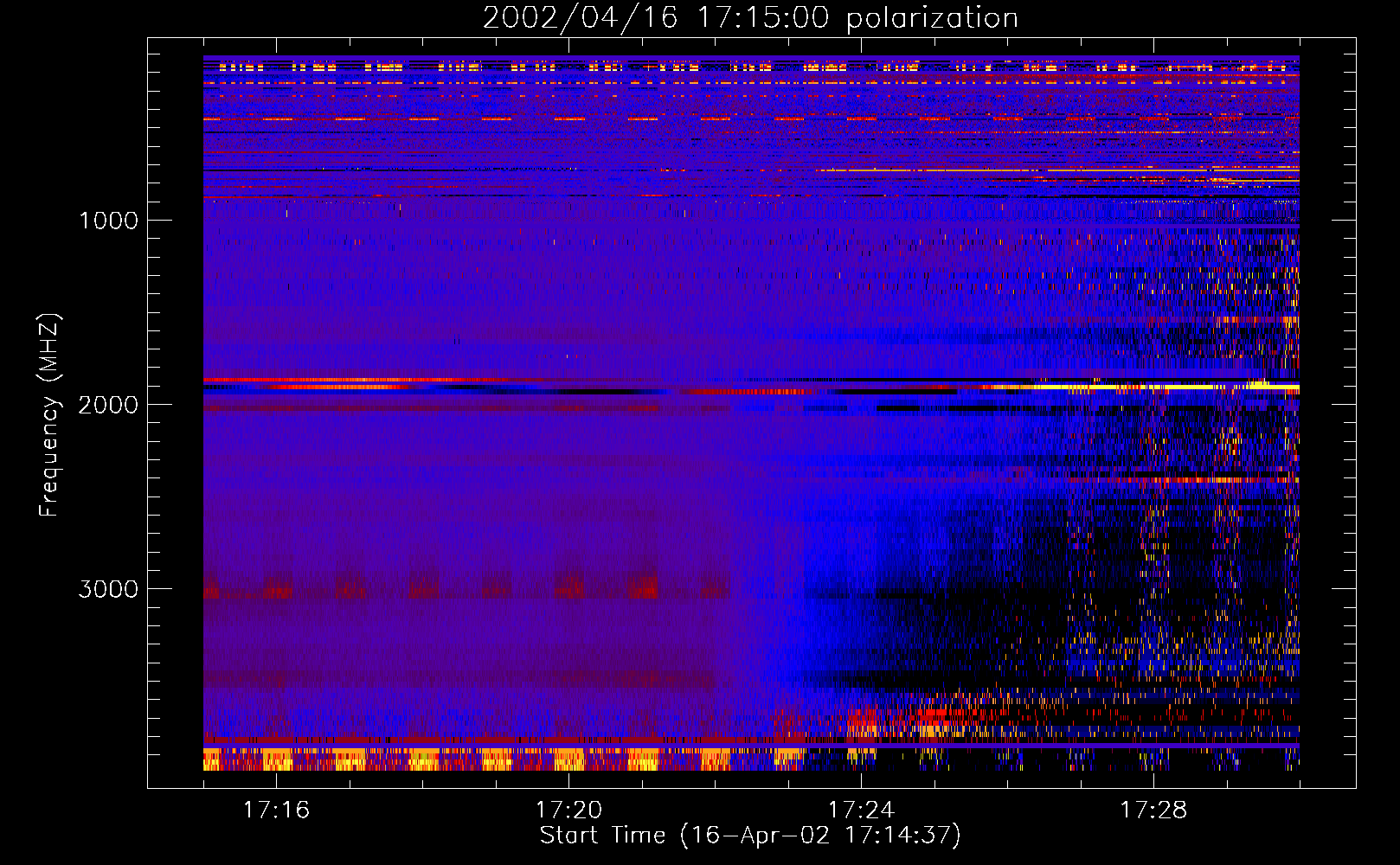This screenshot has width=1400, height=865.
Task: Click the 17:24 time tick label
Action: [861, 811]
